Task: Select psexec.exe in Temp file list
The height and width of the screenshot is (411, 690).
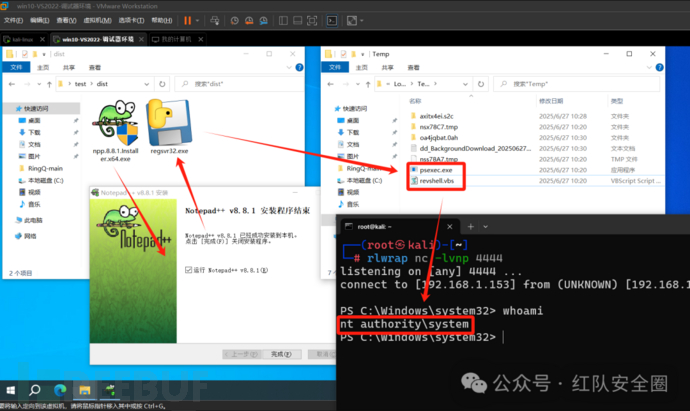Action: tap(436, 170)
